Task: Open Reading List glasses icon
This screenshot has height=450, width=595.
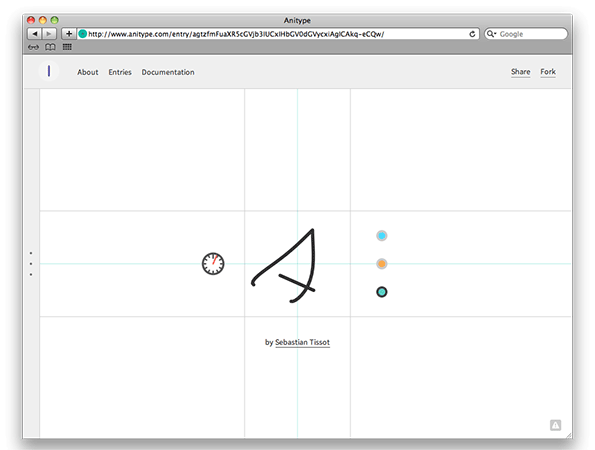Action: point(33,47)
